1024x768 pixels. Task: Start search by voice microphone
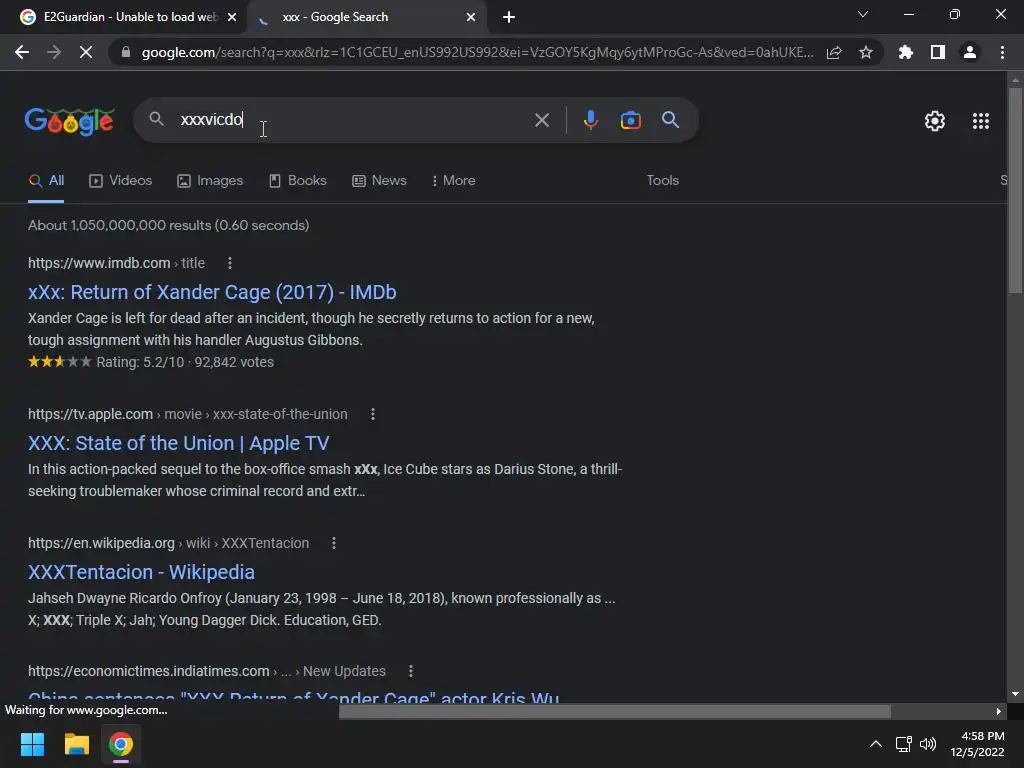tap(590, 120)
